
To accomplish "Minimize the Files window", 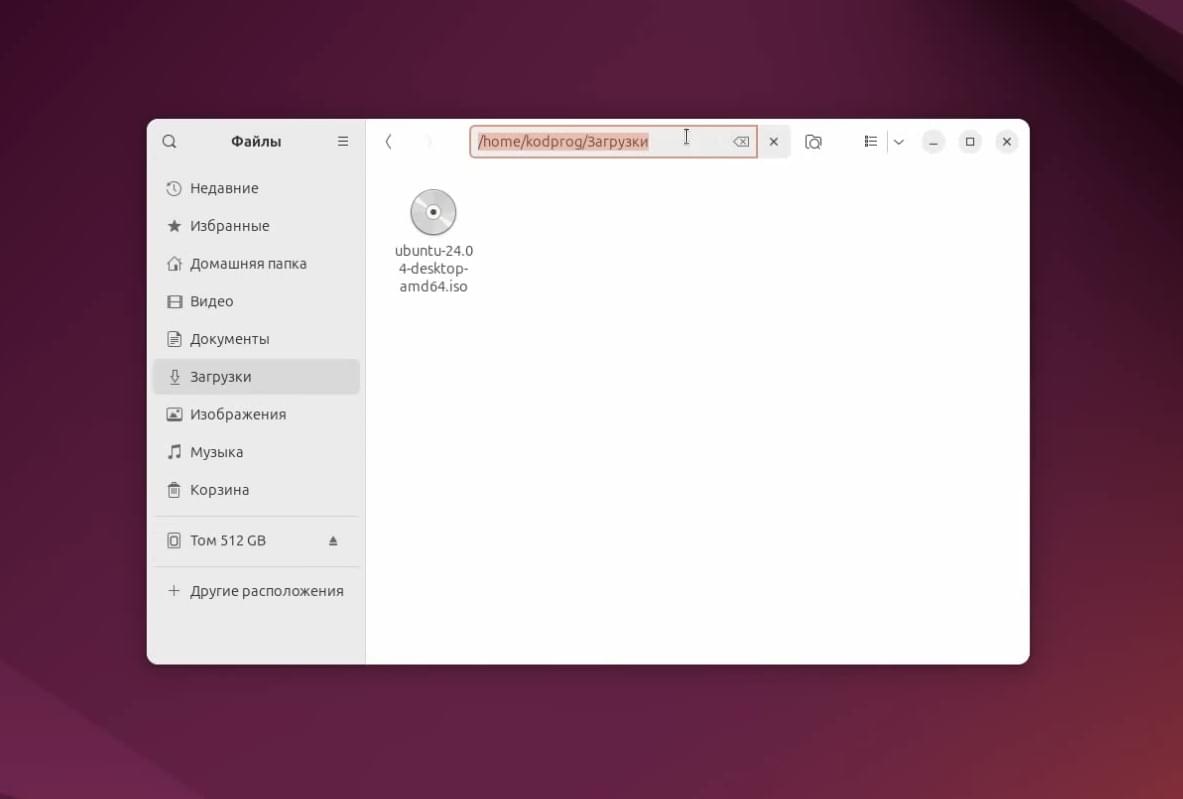I will click(x=933, y=142).
